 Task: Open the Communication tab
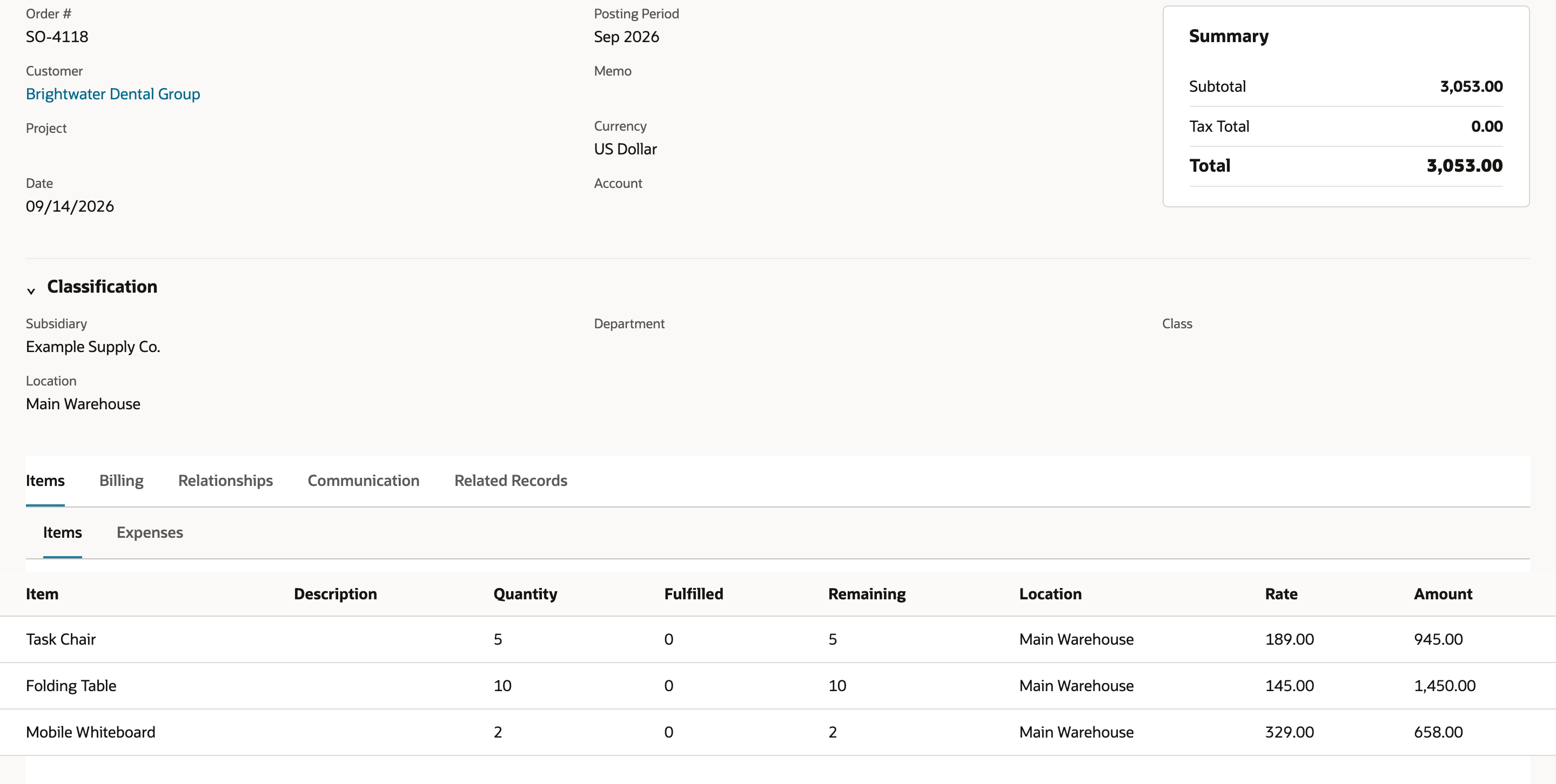[x=364, y=481]
